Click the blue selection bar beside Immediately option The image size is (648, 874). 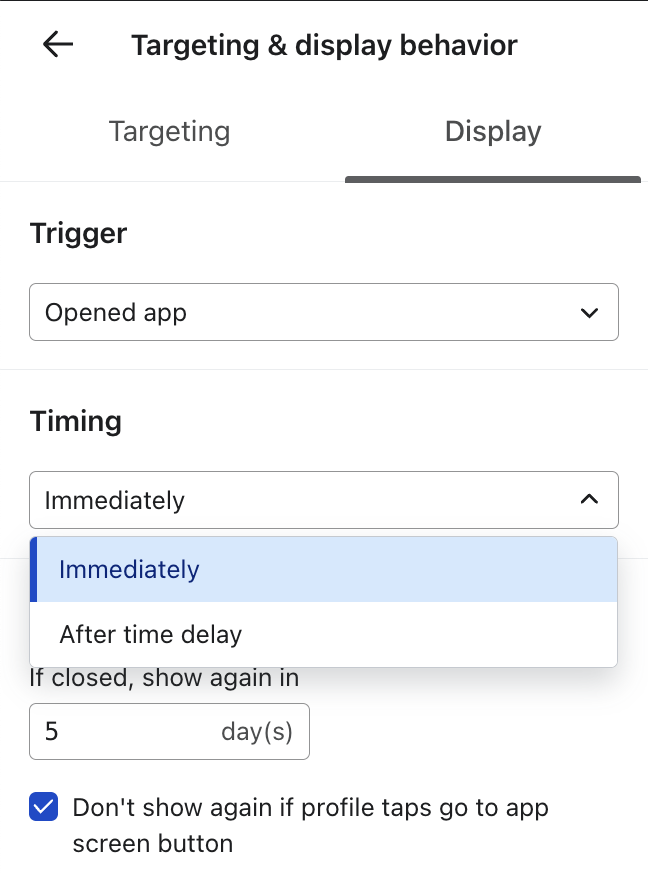pos(34,570)
